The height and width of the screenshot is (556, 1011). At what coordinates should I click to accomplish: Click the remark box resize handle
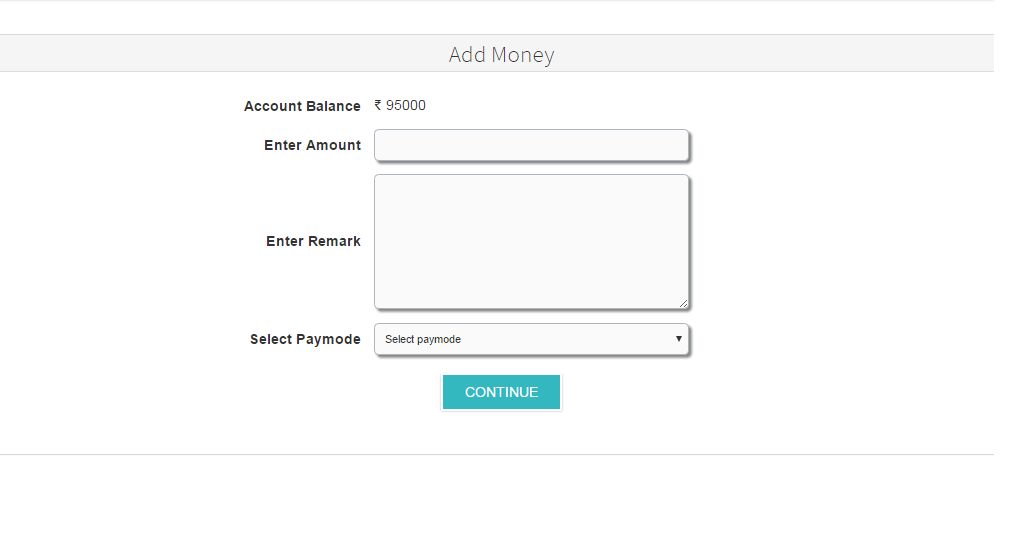(684, 303)
